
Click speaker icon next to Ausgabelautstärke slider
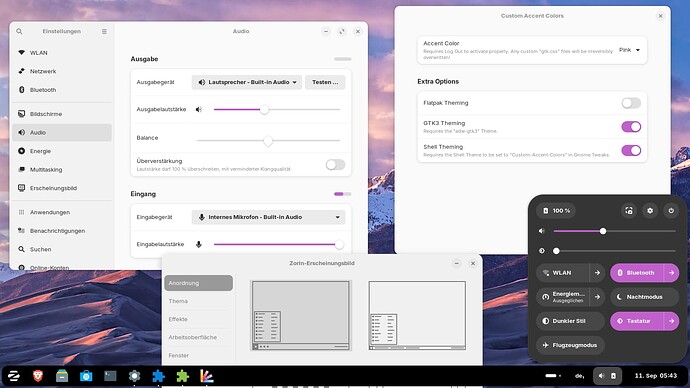[199, 110]
